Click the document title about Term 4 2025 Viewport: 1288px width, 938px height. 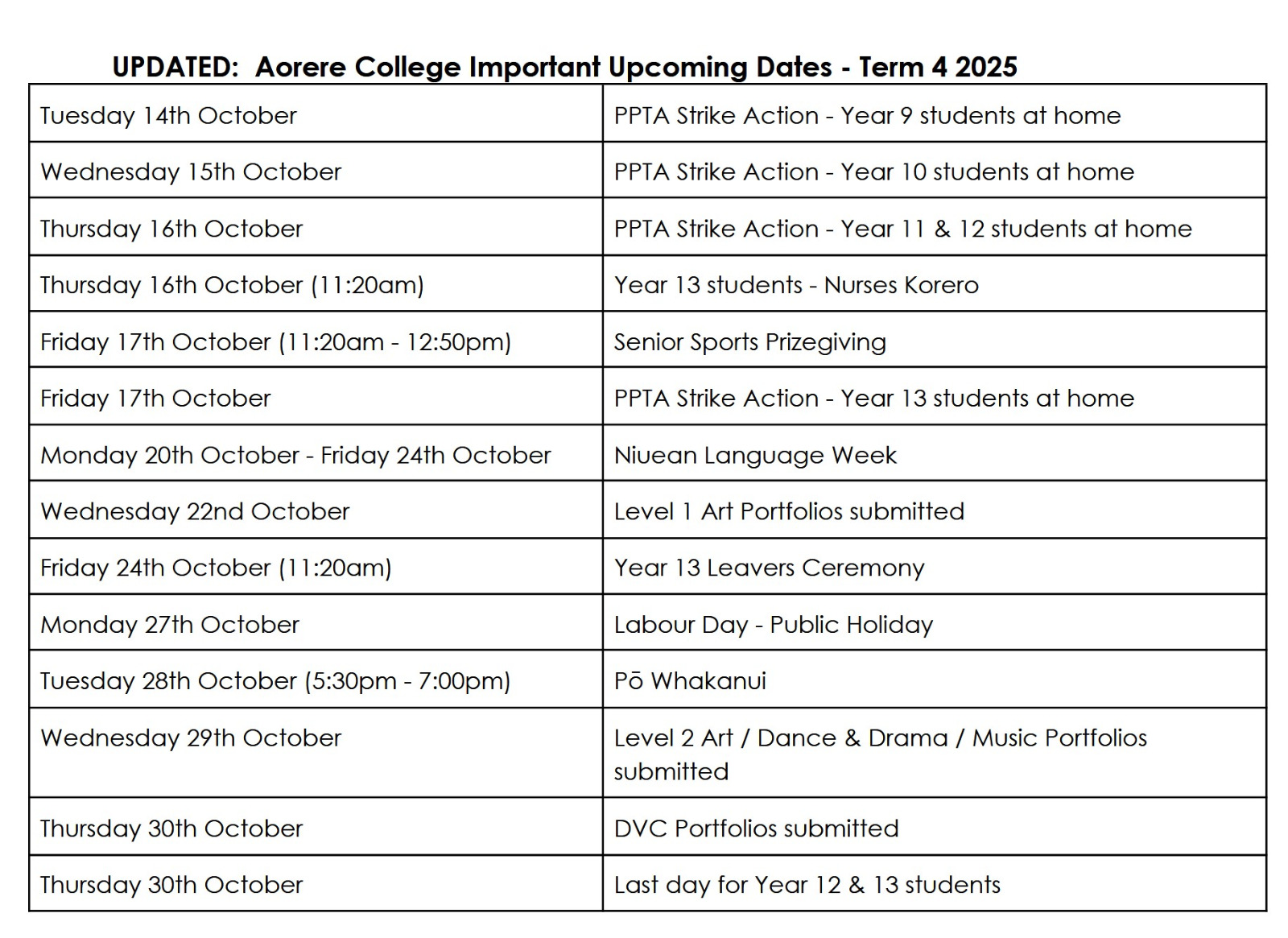pyautogui.click(x=564, y=66)
